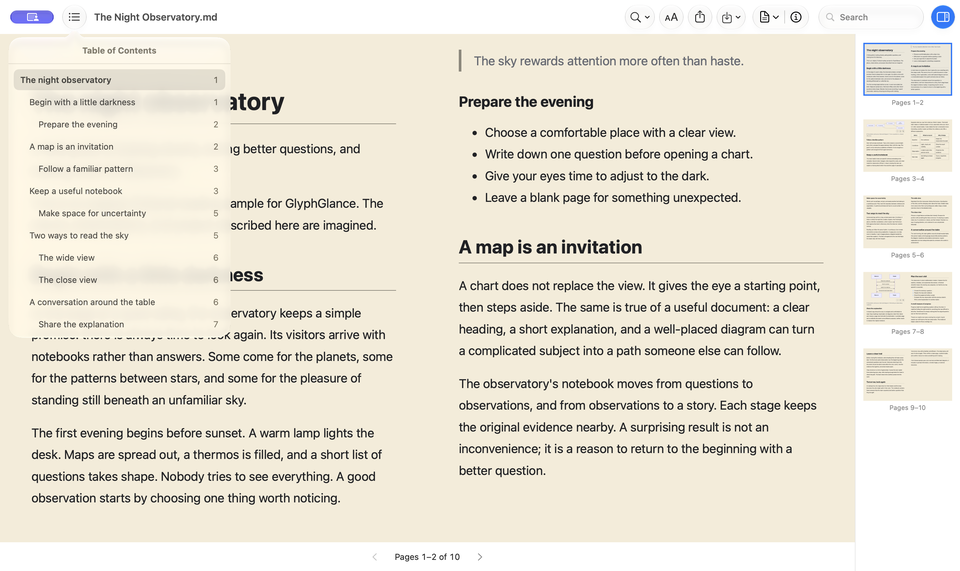
Task: Open Pages 9–10 thumbnail
Action: (907, 375)
